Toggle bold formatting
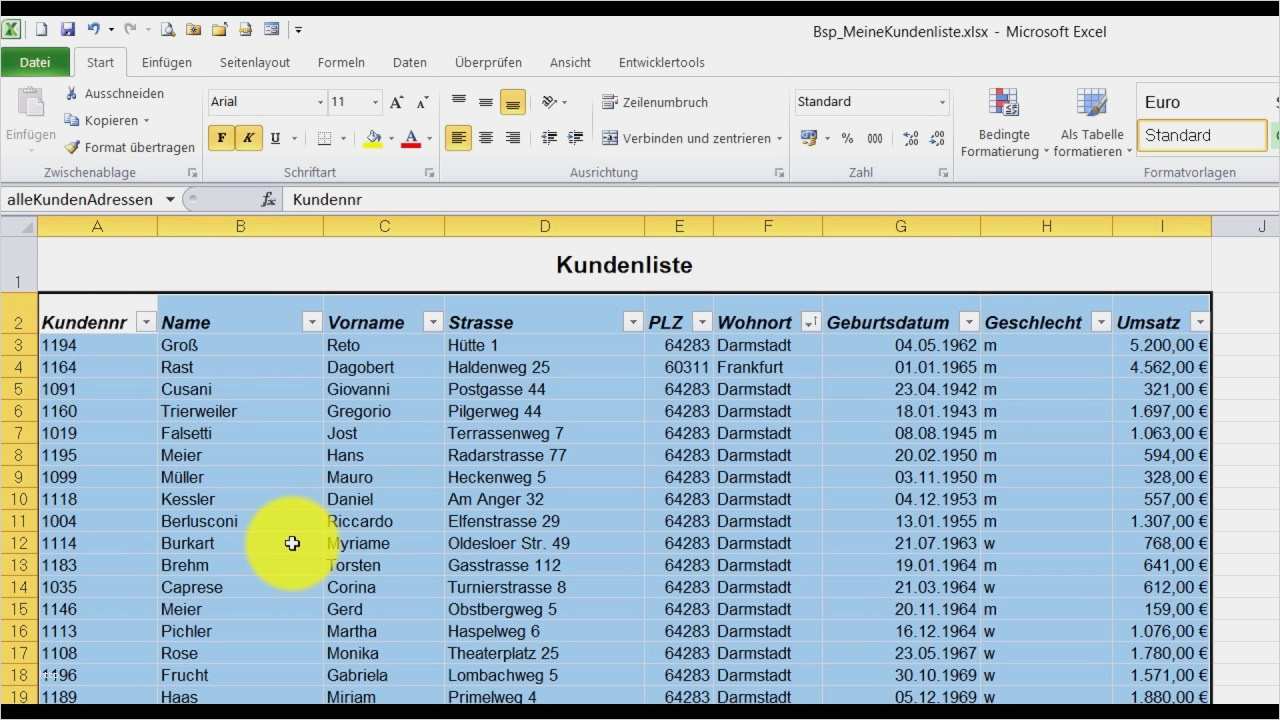The image size is (1280, 720). (221, 138)
